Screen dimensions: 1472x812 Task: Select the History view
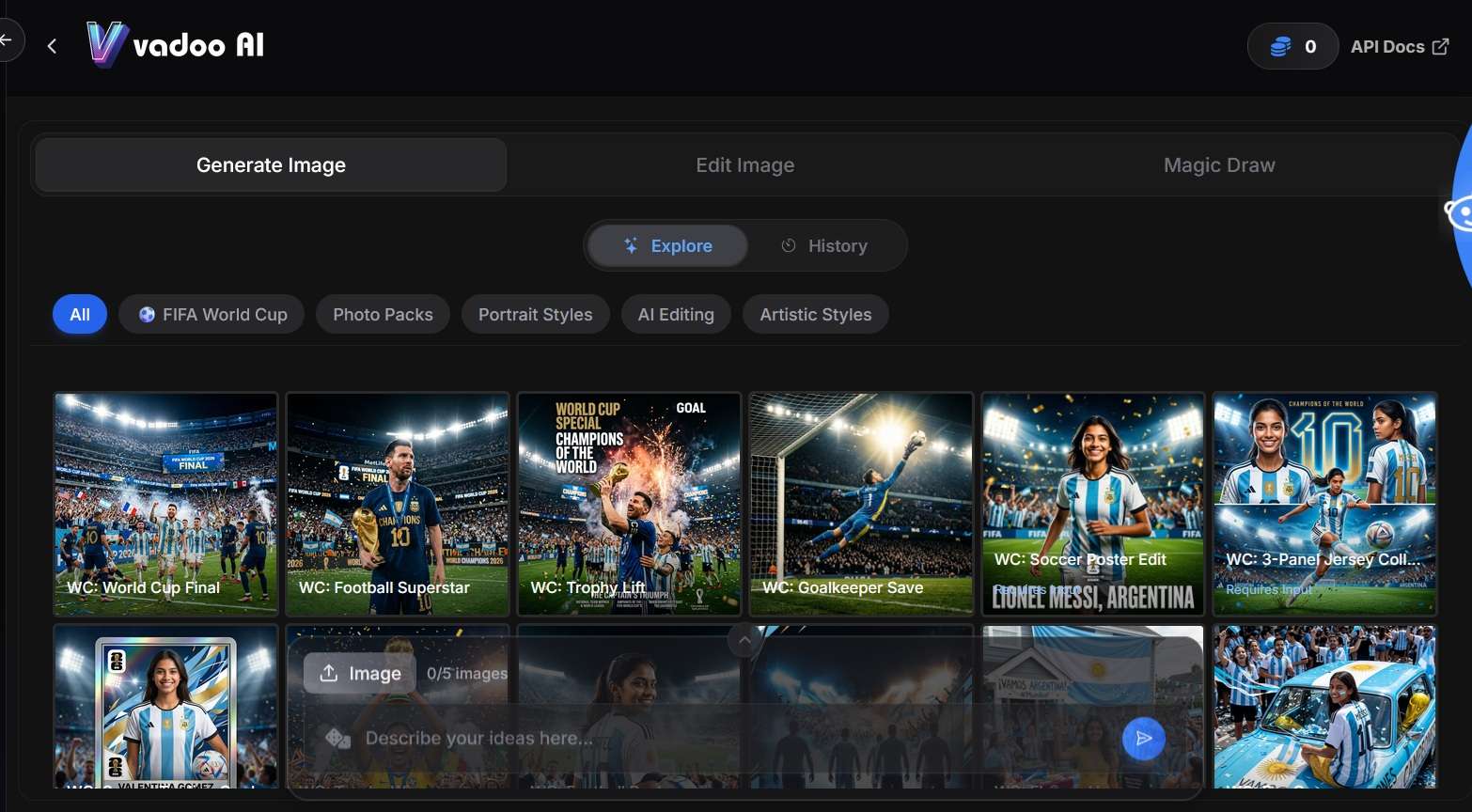pos(824,246)
